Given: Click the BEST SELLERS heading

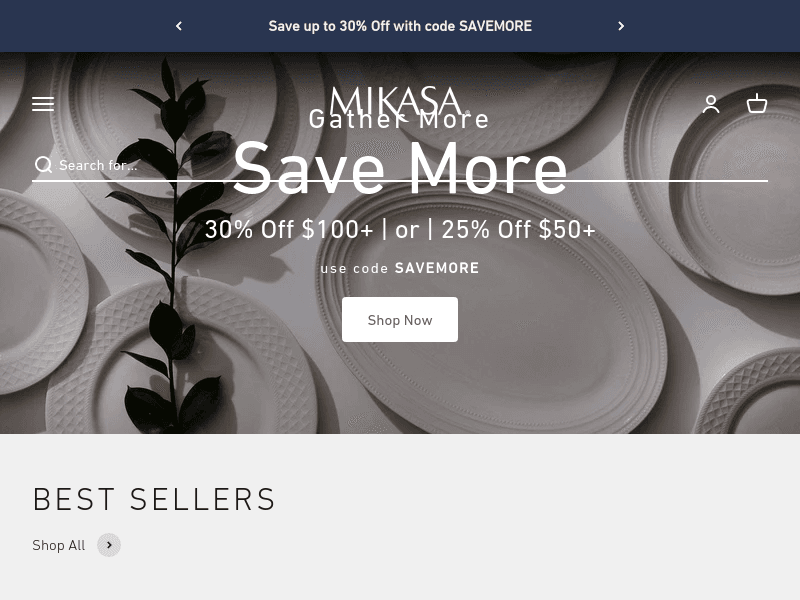Looking at the screenshot, I should (x=154, y=499).
